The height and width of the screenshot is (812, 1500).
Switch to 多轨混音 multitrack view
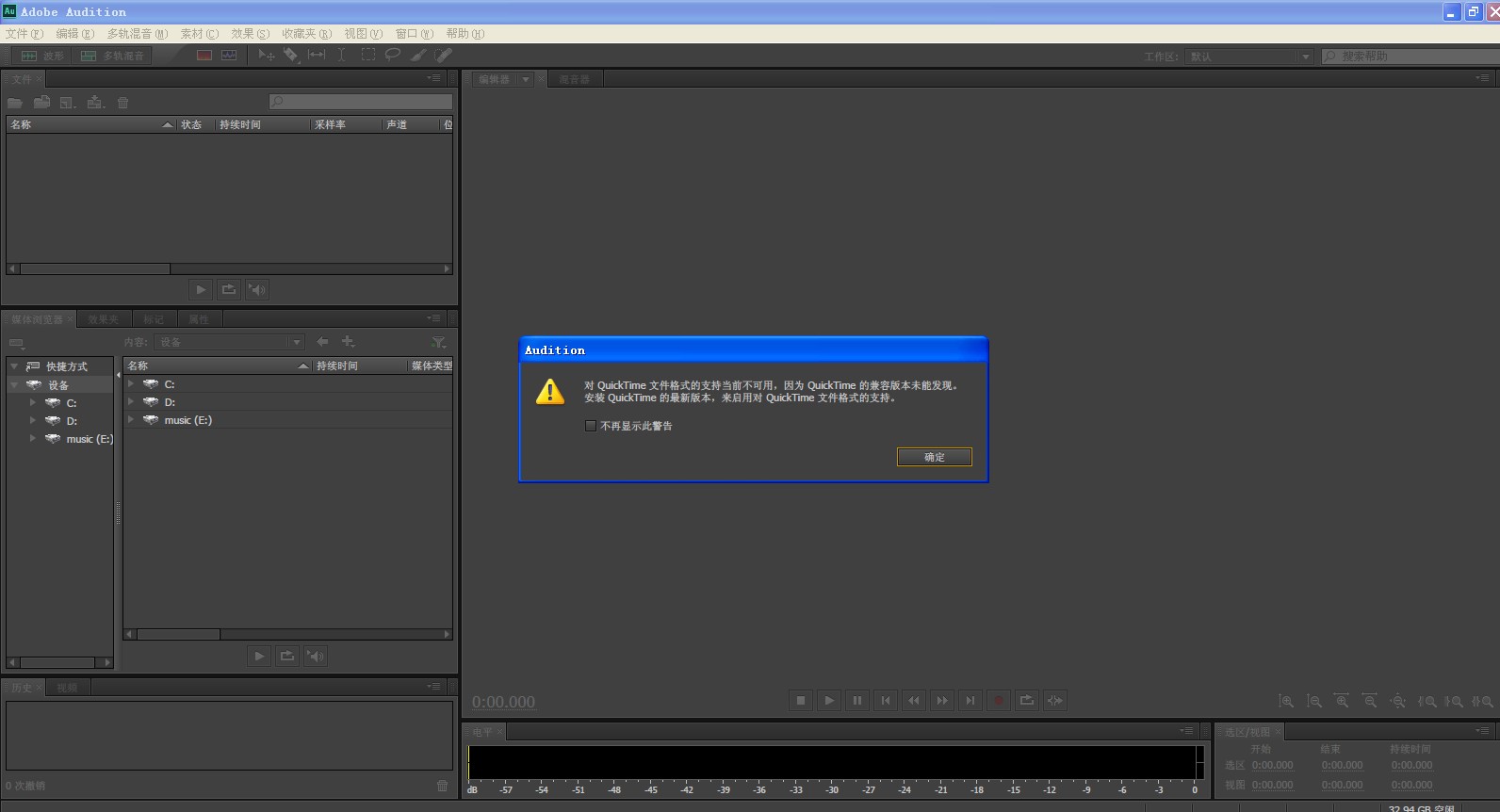pos(112,56)
